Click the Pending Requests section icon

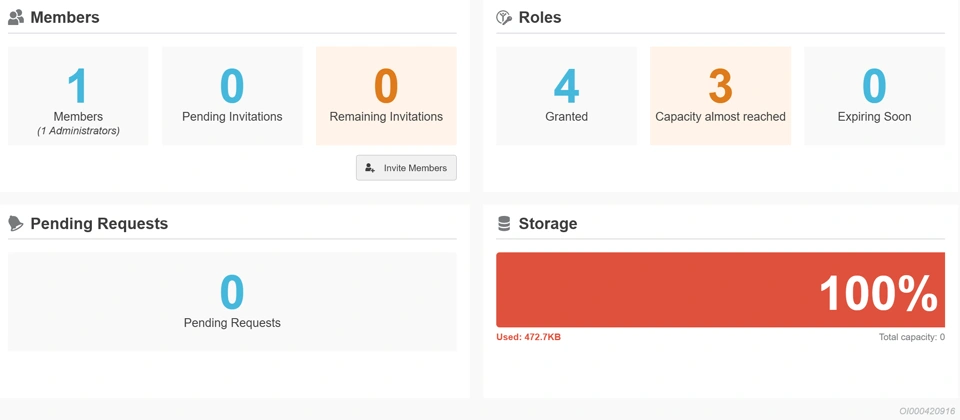tap(16, 224)
